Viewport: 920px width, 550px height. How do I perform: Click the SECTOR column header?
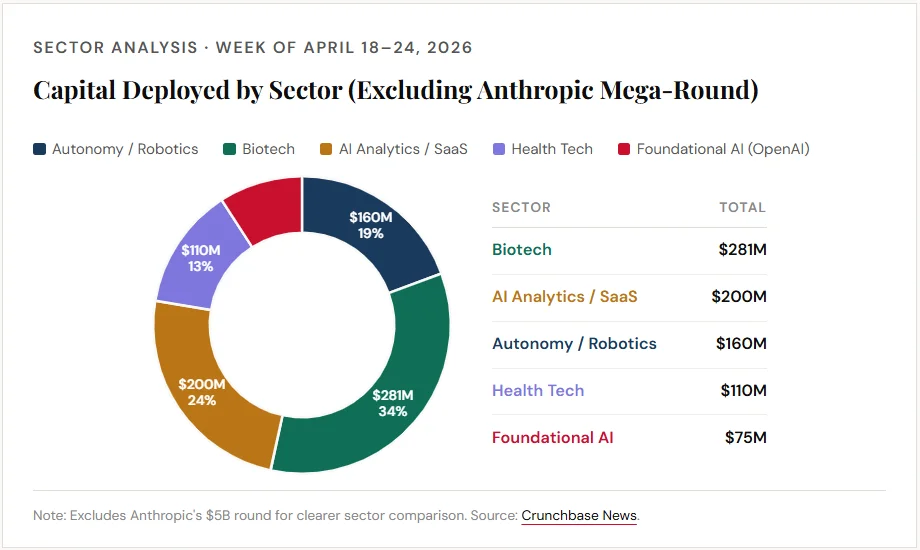[x=521, y=208]
